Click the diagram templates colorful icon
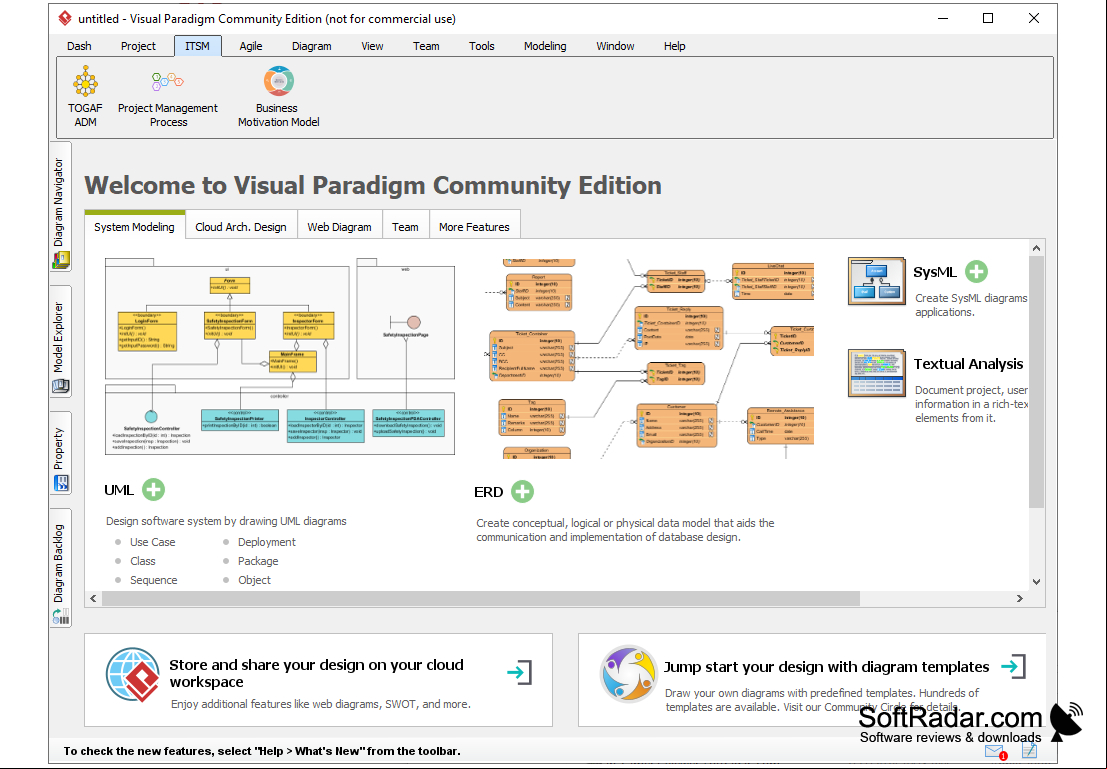This screenshot has height=769, width=1107. pyautogui.click(x=627, y=674)
